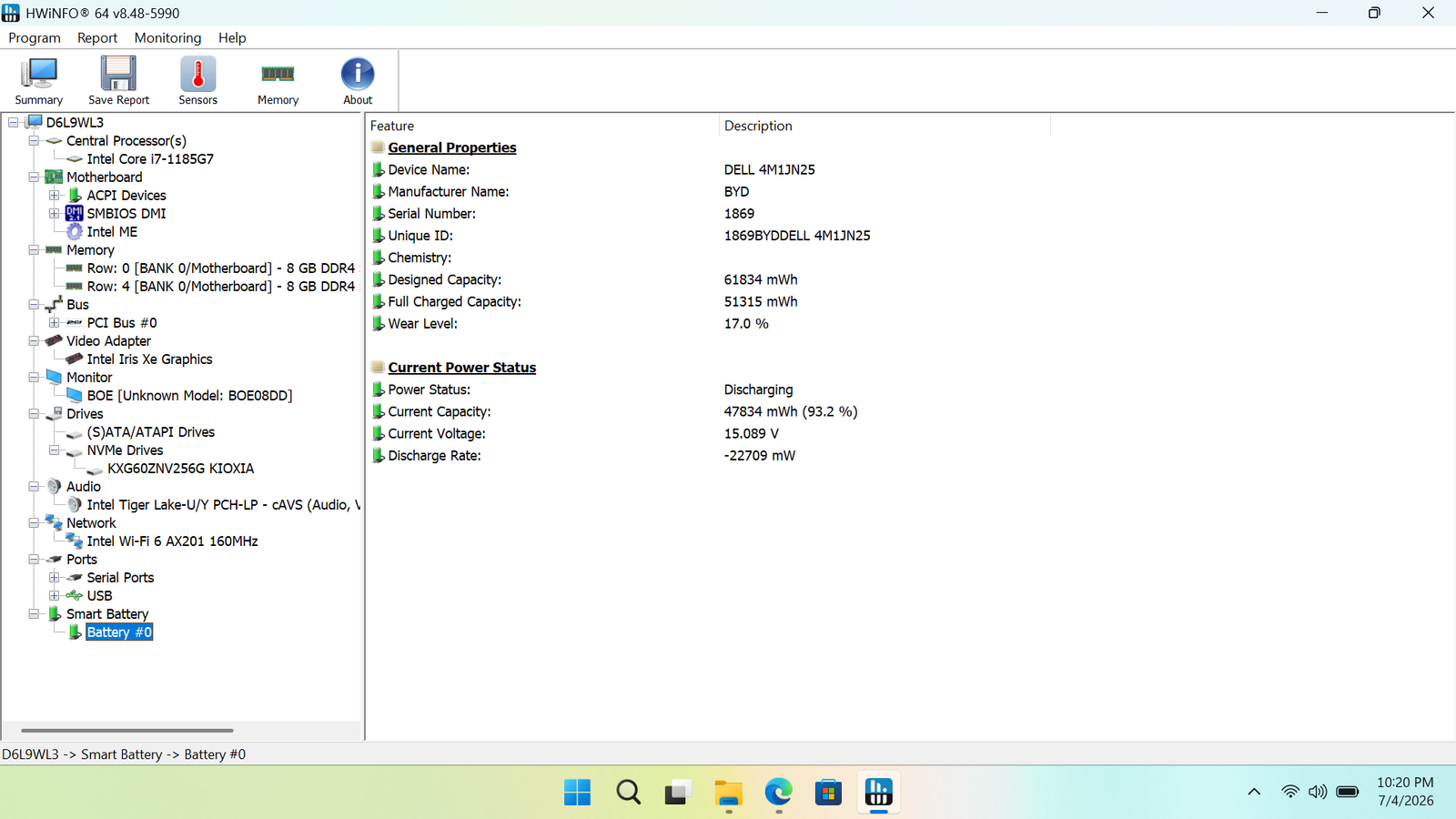1456x819 pixels.
Task: Click the ACPI Devices icon
Action: point(75,196)
